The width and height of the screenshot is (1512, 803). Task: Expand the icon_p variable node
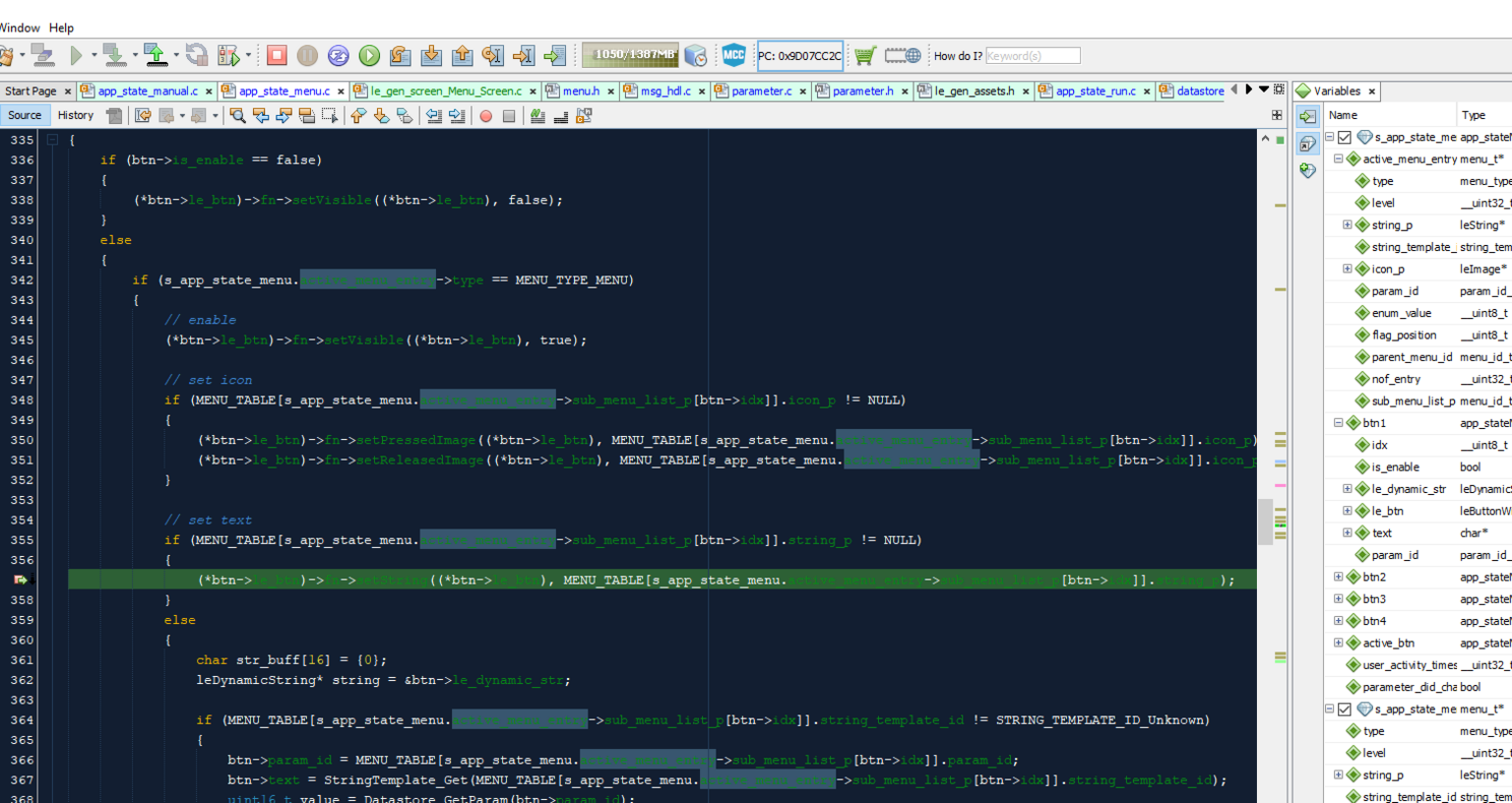1348,269
